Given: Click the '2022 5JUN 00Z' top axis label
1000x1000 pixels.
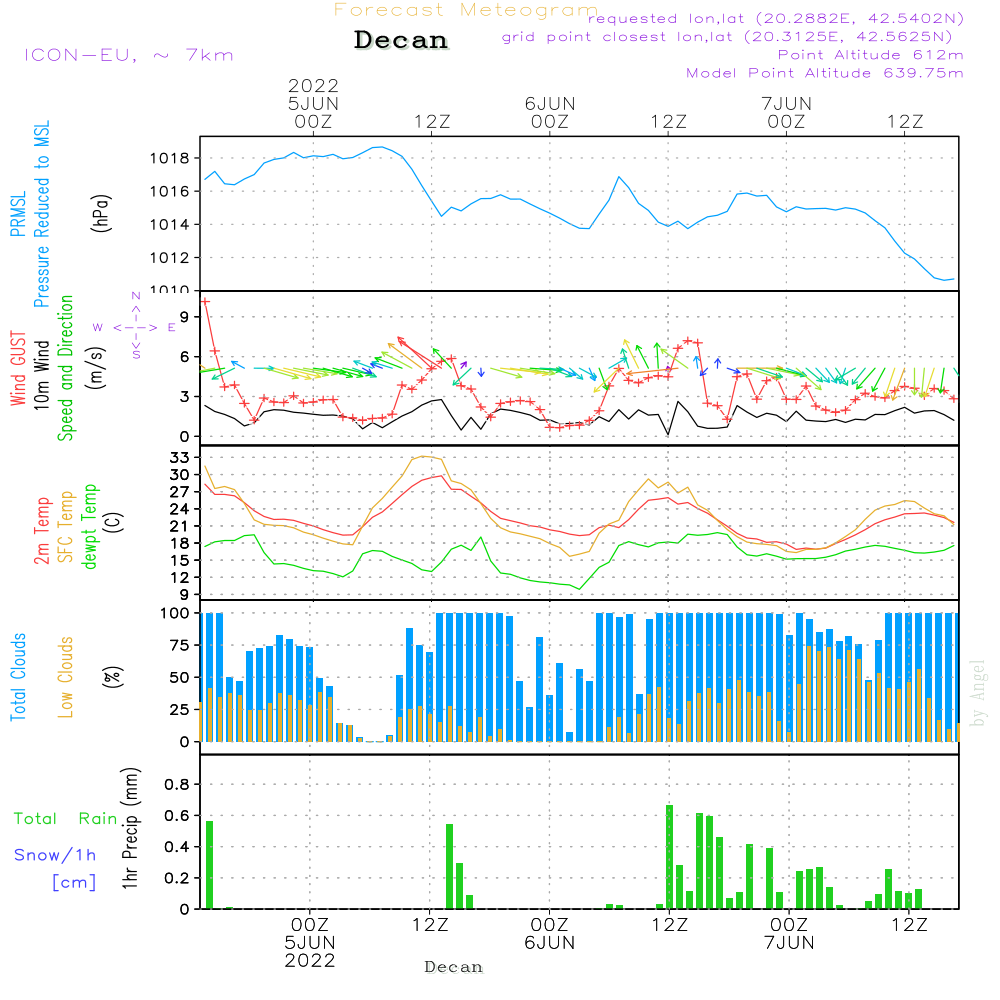Looking at the screenshot, I should click(x=313, y=103).
